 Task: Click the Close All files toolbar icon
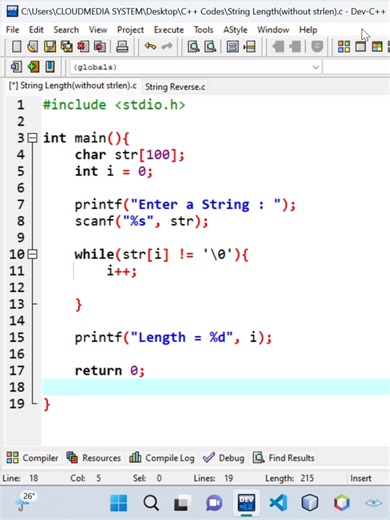pos(100,46)
